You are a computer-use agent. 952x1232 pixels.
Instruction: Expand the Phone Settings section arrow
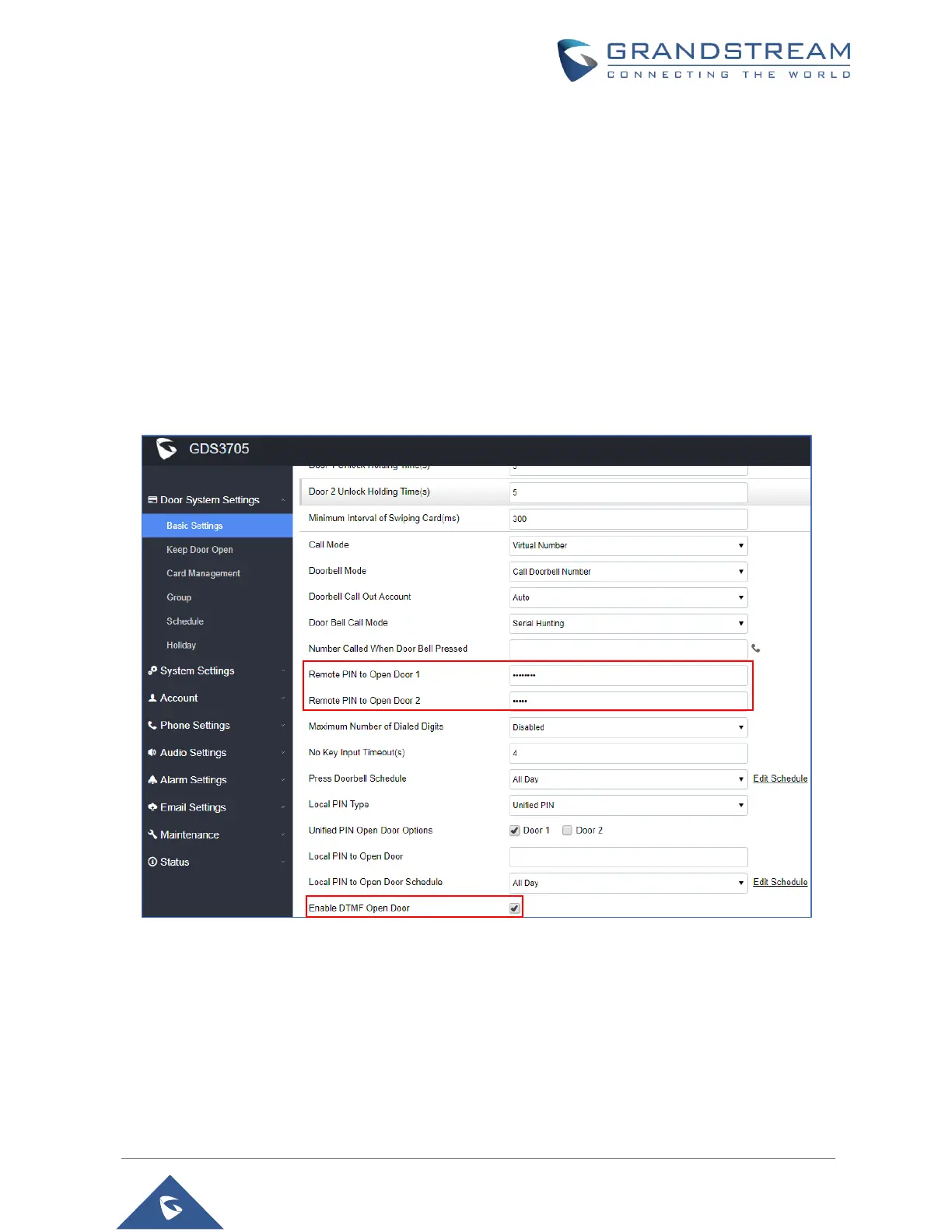[283, 726]
